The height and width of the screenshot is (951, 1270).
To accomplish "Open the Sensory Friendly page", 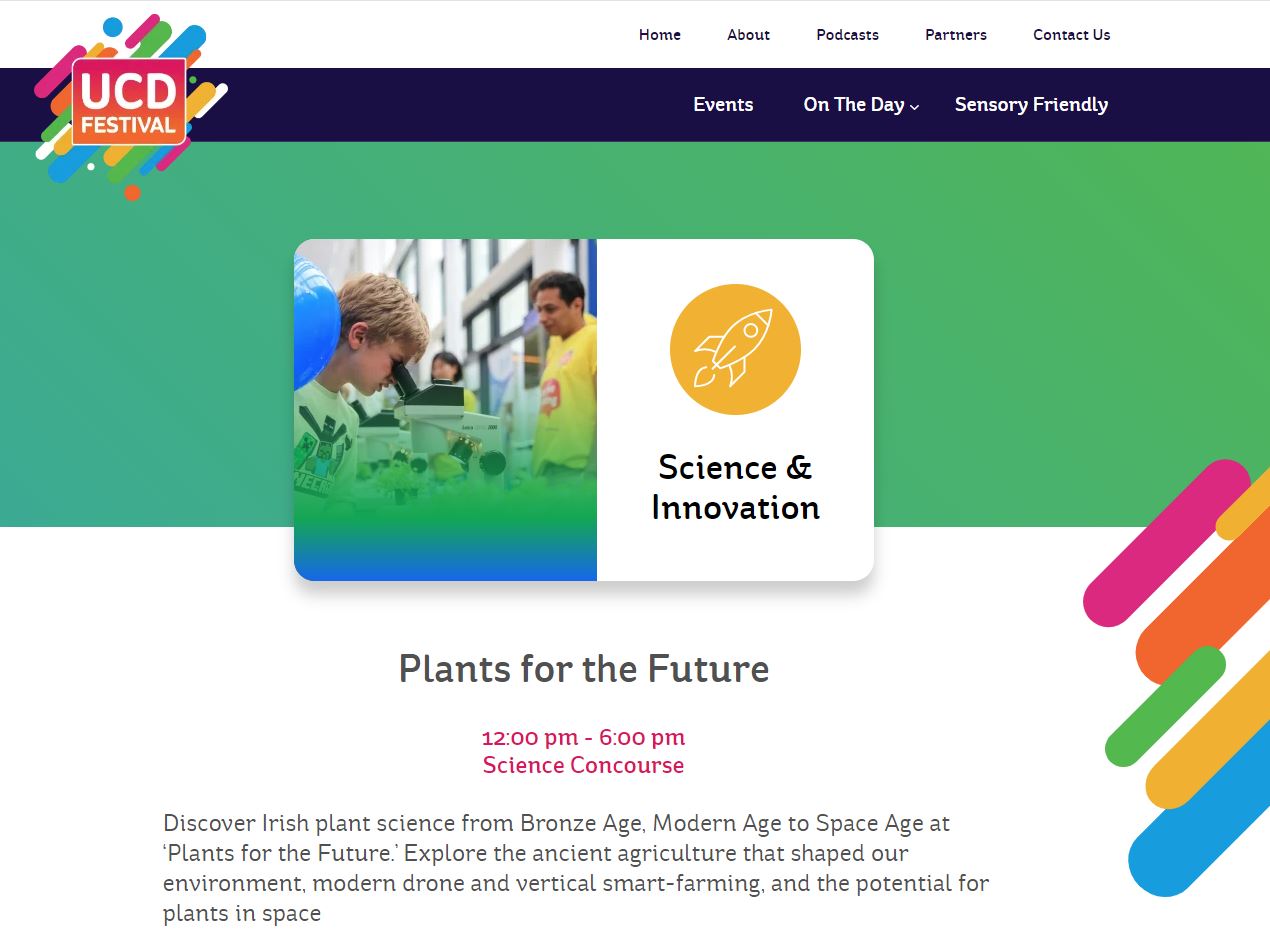I will 1031,105.
